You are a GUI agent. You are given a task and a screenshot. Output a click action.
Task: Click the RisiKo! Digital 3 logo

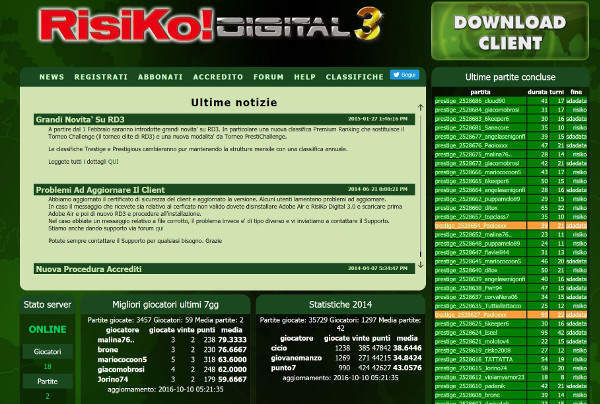pos(210,25)
